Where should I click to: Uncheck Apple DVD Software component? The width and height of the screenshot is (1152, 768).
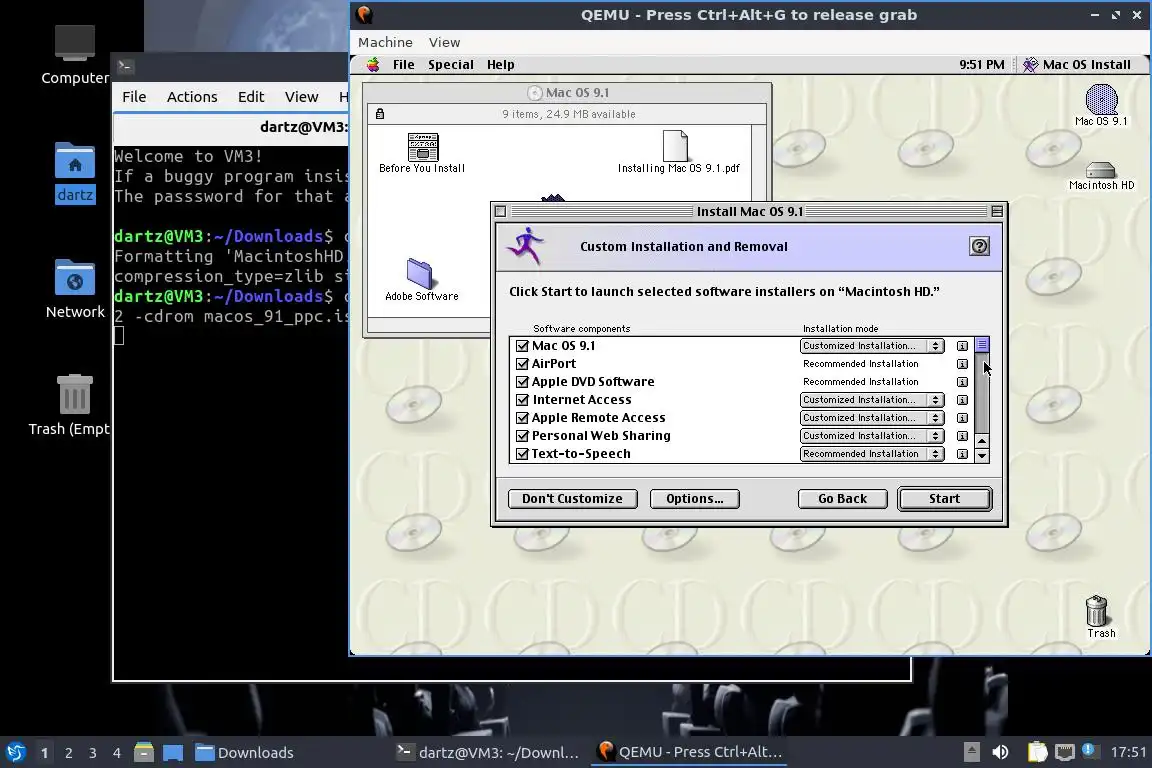[522, 381]
